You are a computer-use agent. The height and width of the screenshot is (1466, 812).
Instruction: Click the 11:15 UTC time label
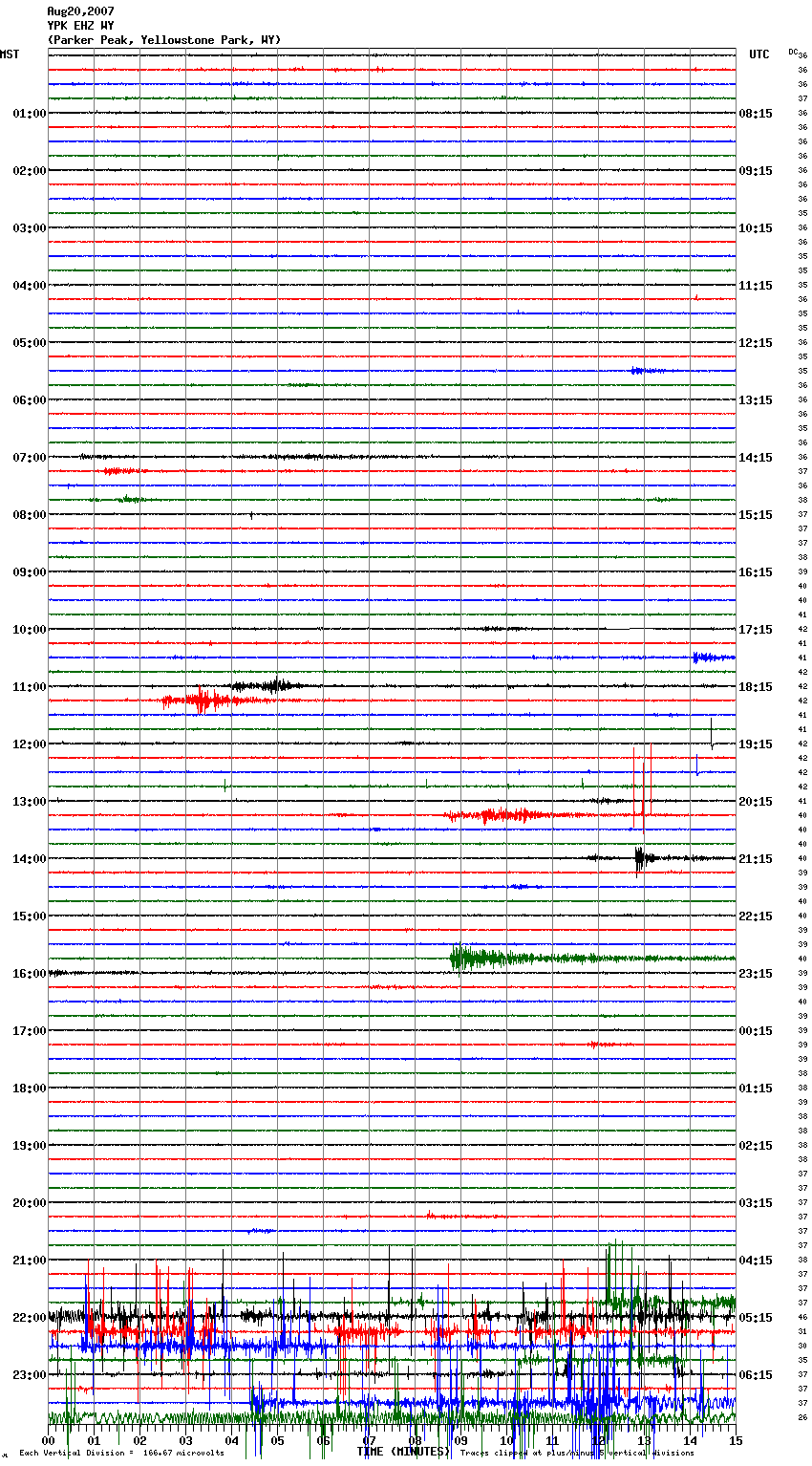click(x=756, y=286)
